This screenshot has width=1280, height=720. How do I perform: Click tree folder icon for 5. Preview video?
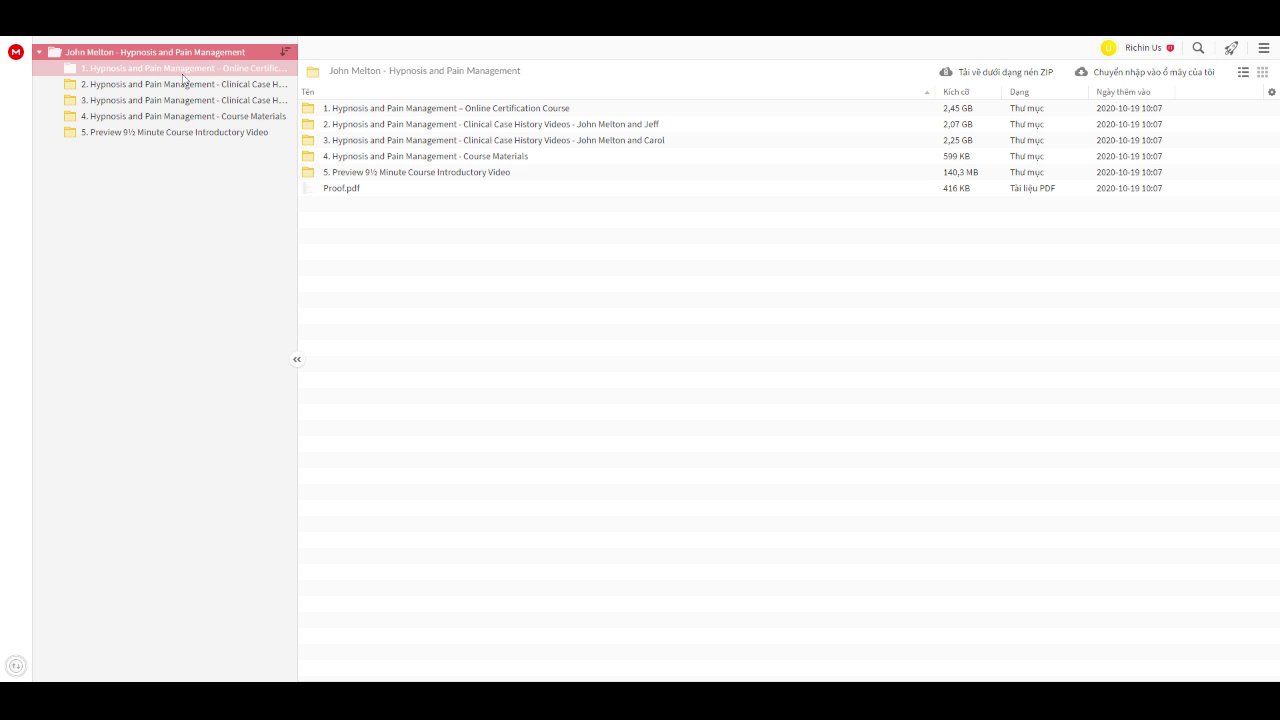click(x=70, y=132)
